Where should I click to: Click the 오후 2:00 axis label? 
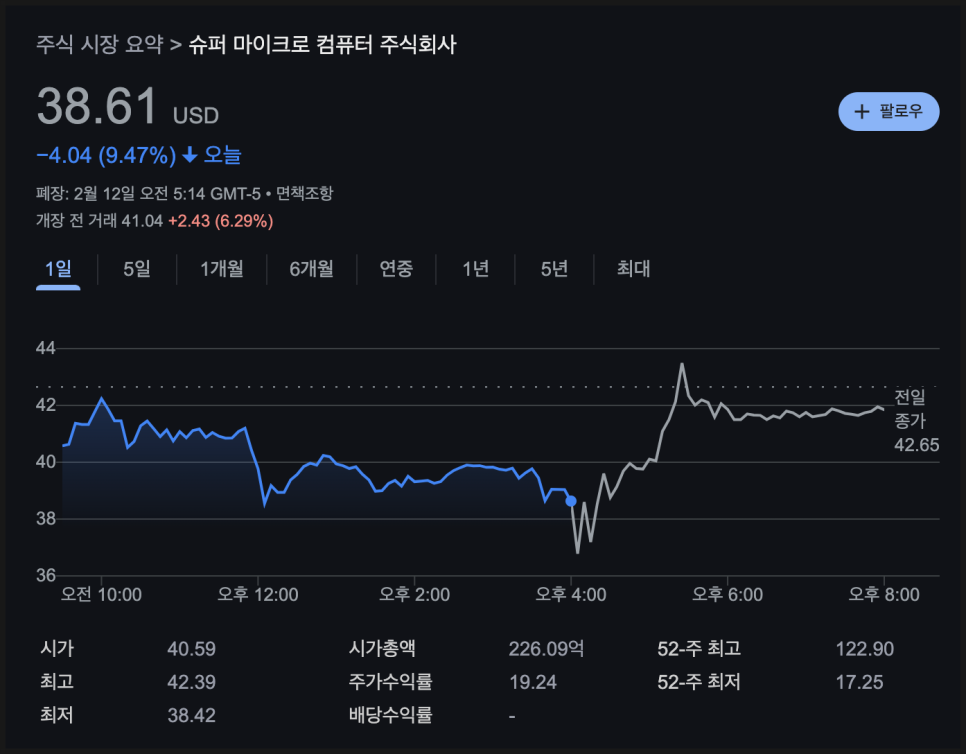(415, 594)
